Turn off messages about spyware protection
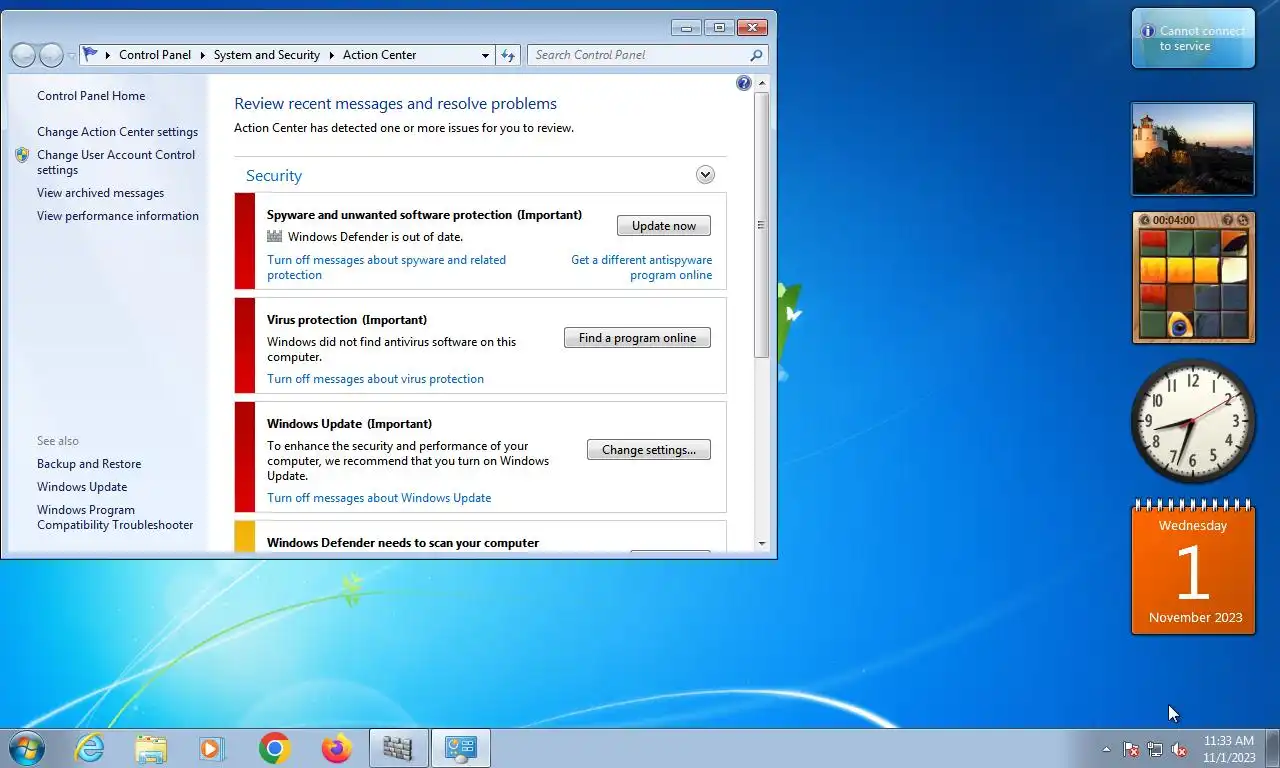1280x768 pixels. [x=386, y=267]
